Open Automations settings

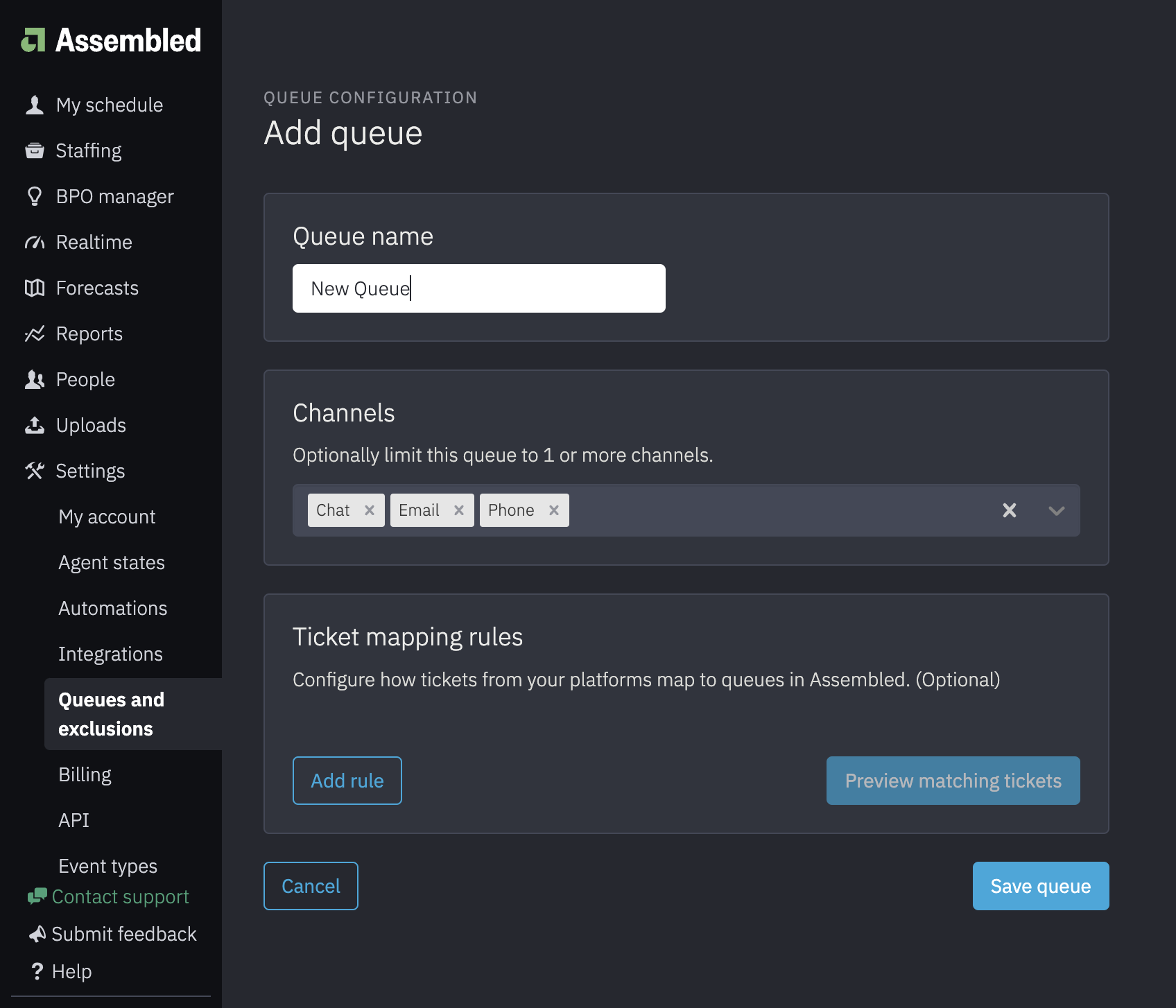[113, 608]
